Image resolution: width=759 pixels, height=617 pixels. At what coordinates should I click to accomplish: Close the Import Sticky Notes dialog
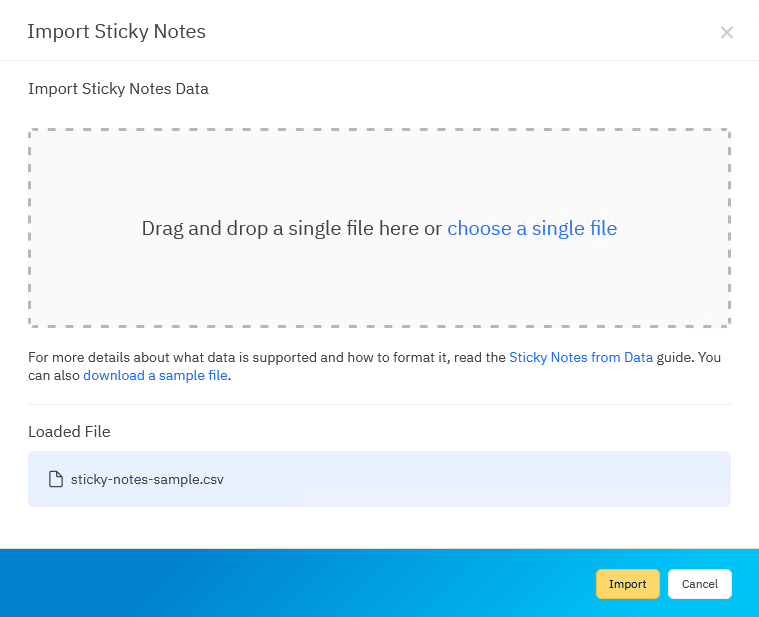pos(727,32)
